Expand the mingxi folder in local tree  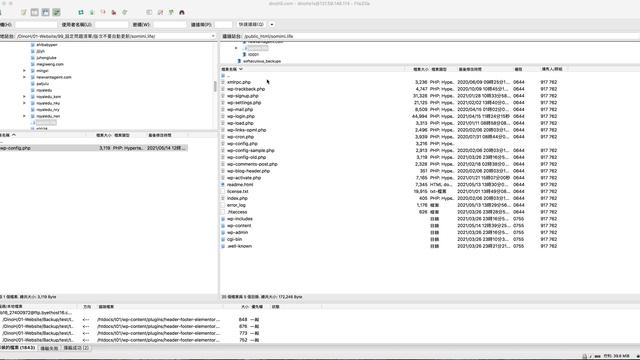pyautogui.click(x=24, y=71)
